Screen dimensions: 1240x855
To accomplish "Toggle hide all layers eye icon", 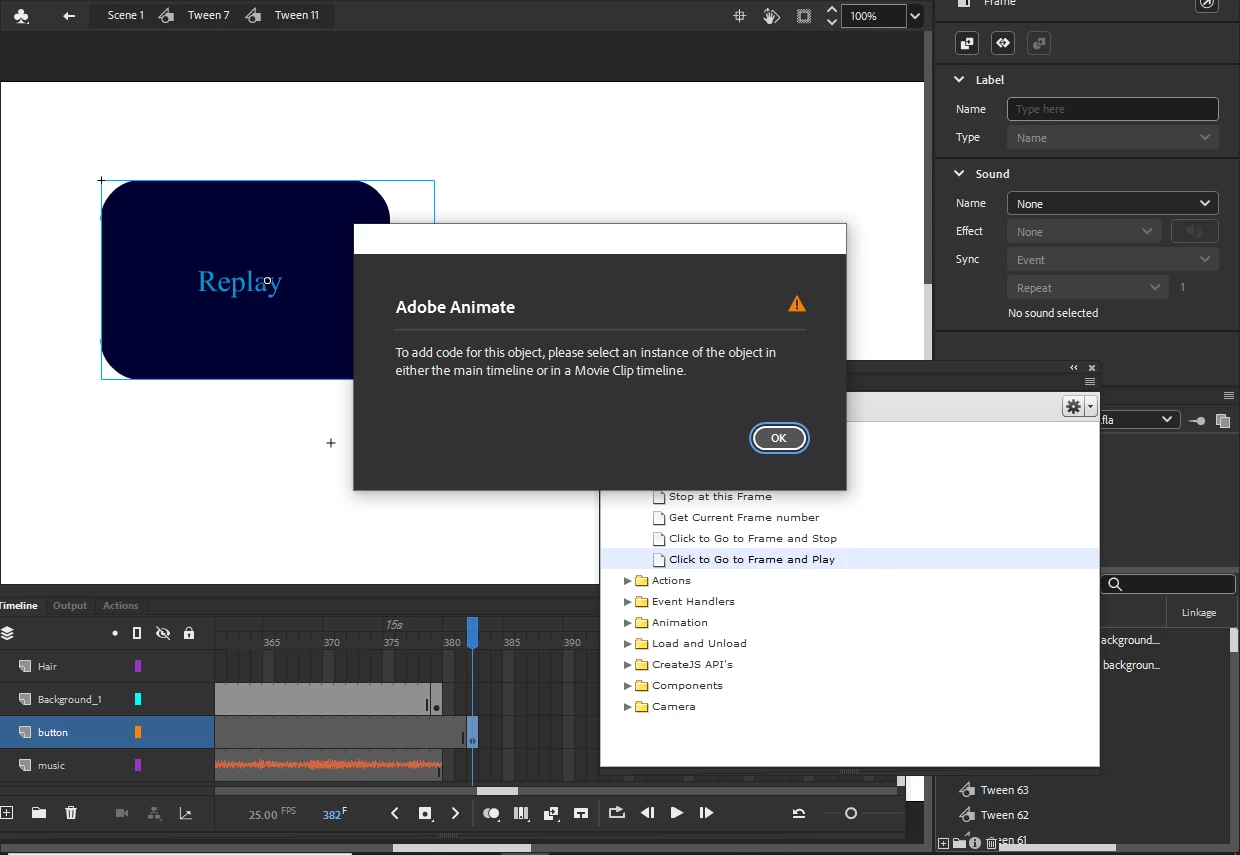I will (x=163, y=633).
